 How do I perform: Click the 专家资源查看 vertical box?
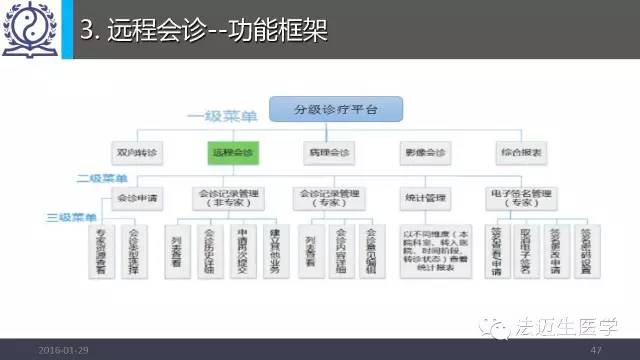pyautogui.click(x=102, y=251)
